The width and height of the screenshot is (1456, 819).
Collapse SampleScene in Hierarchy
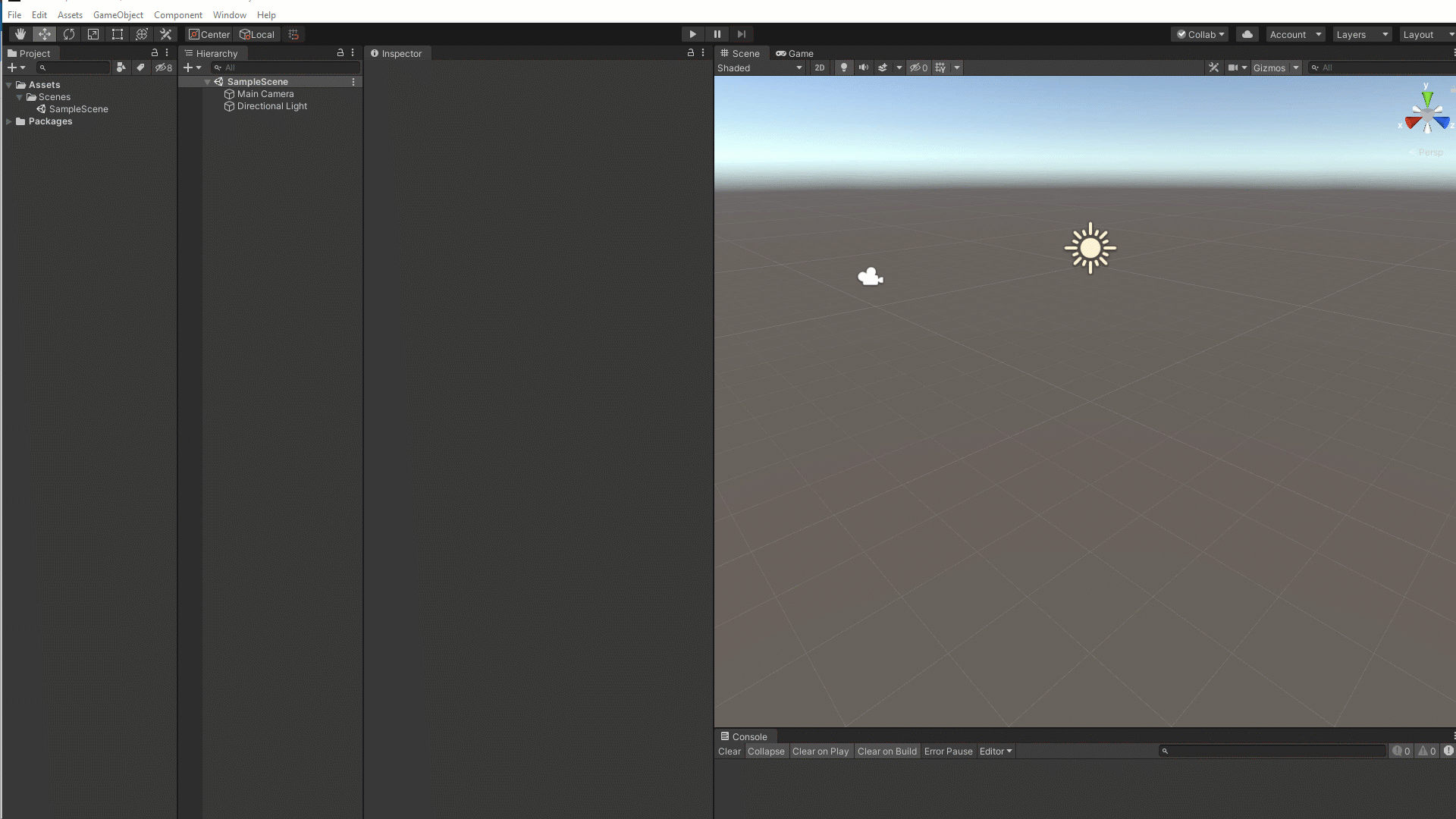coord(207,82)
